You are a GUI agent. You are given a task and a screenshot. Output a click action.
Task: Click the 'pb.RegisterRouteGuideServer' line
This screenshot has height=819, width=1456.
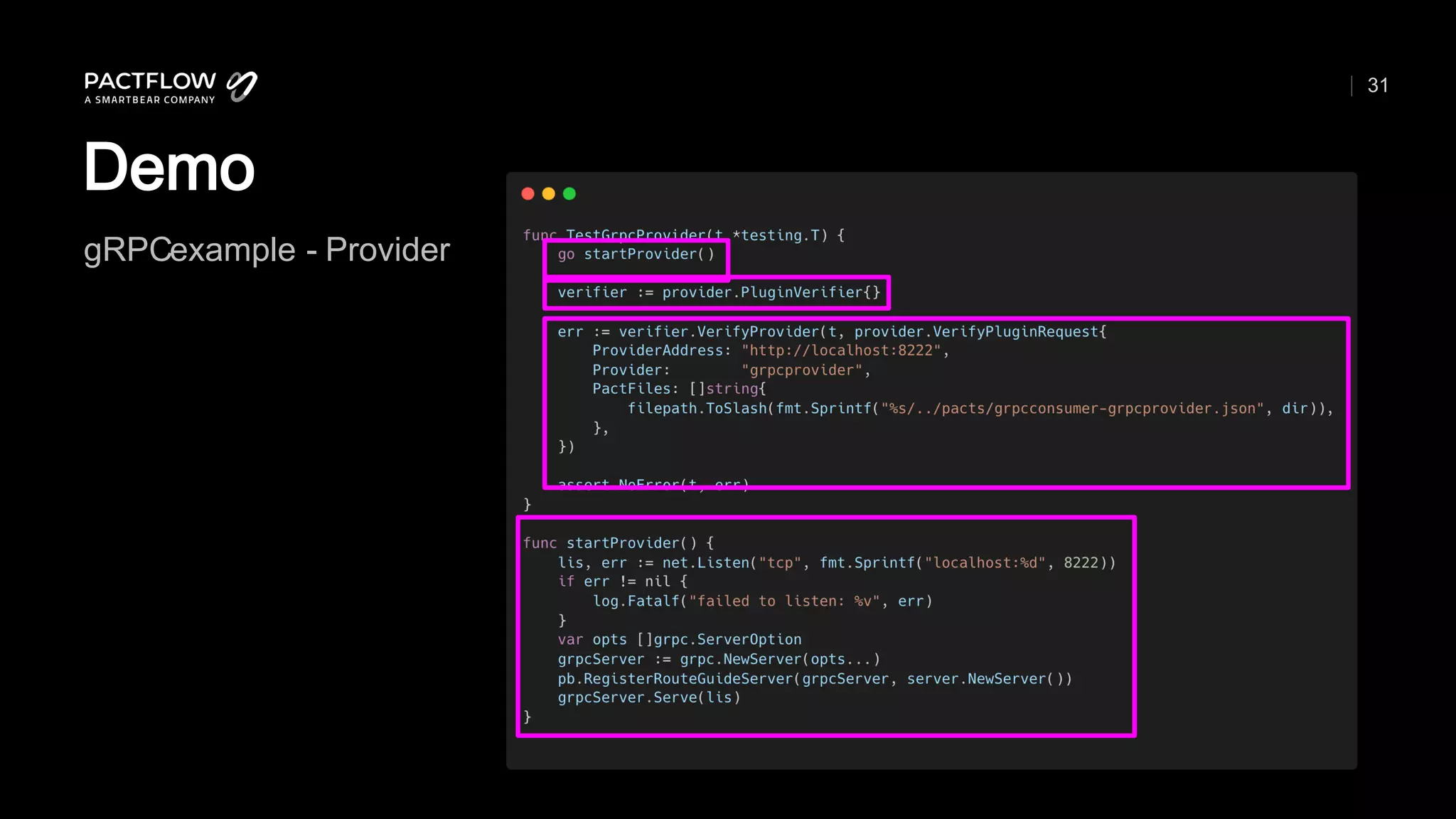point(815,679)
